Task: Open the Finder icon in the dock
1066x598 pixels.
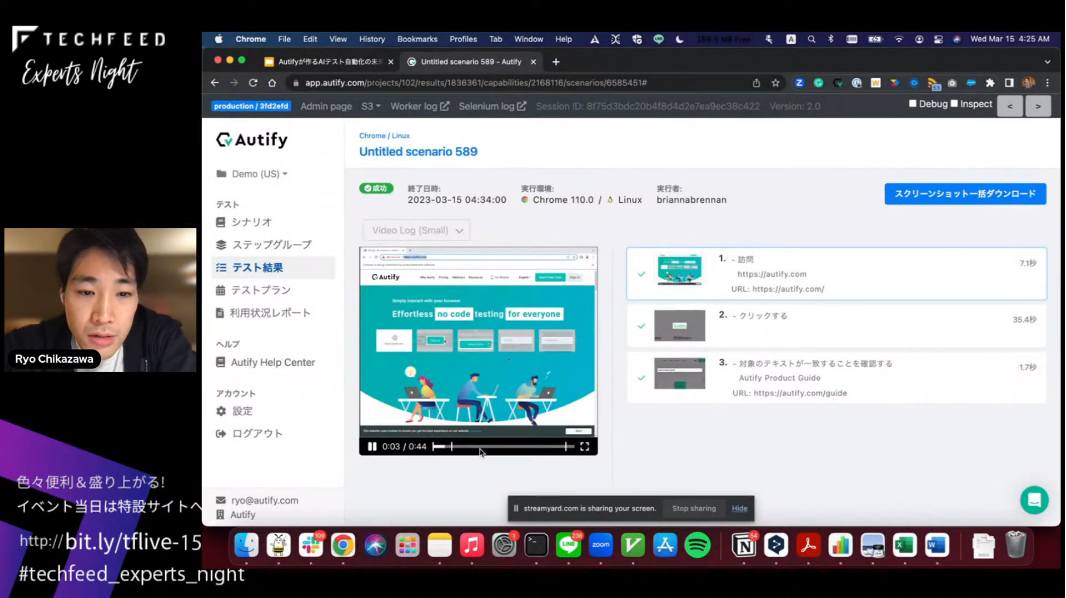Action: [x=246, y=545]
